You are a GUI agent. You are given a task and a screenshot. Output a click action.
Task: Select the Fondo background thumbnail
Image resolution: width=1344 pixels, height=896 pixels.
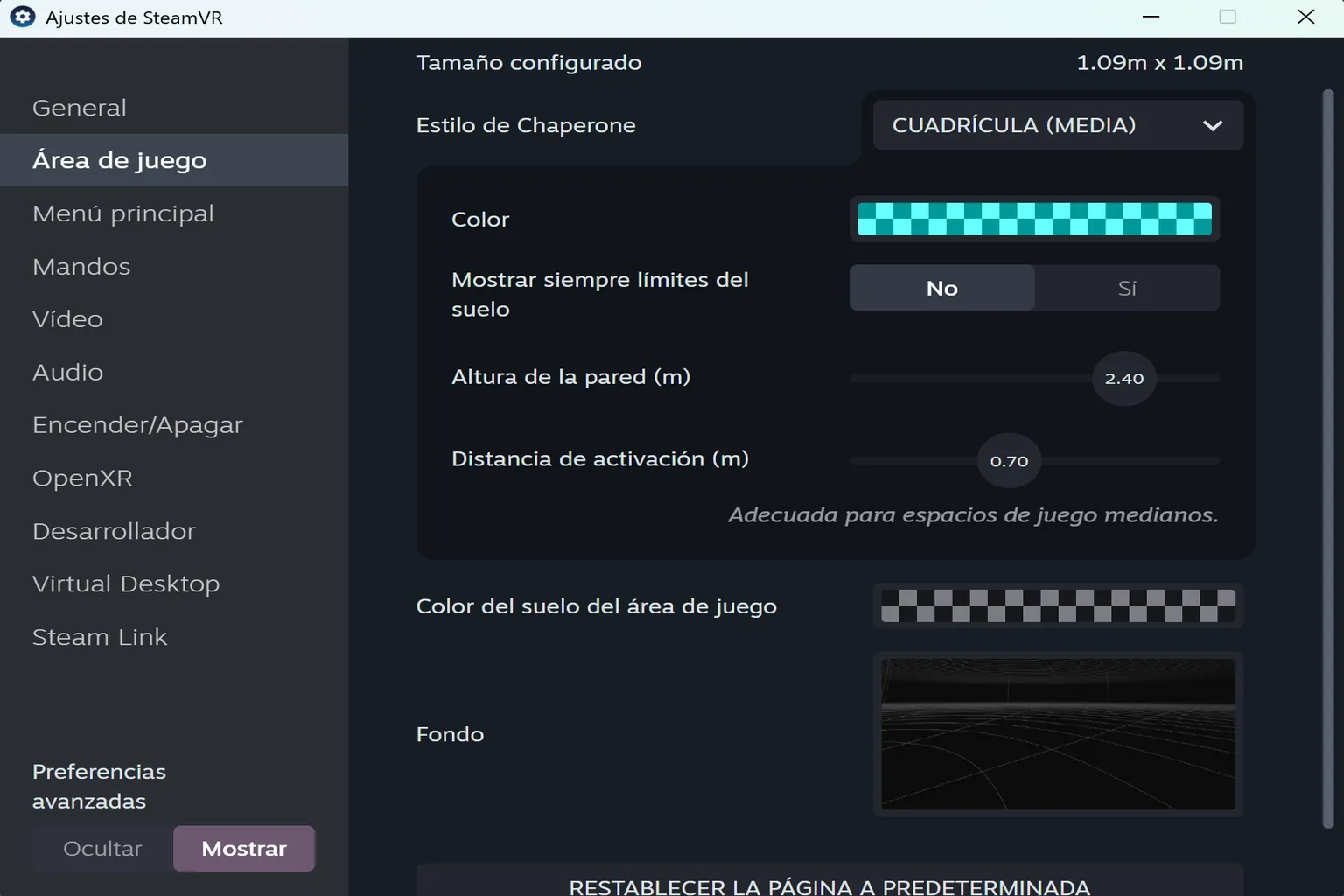coord(1058,734)
